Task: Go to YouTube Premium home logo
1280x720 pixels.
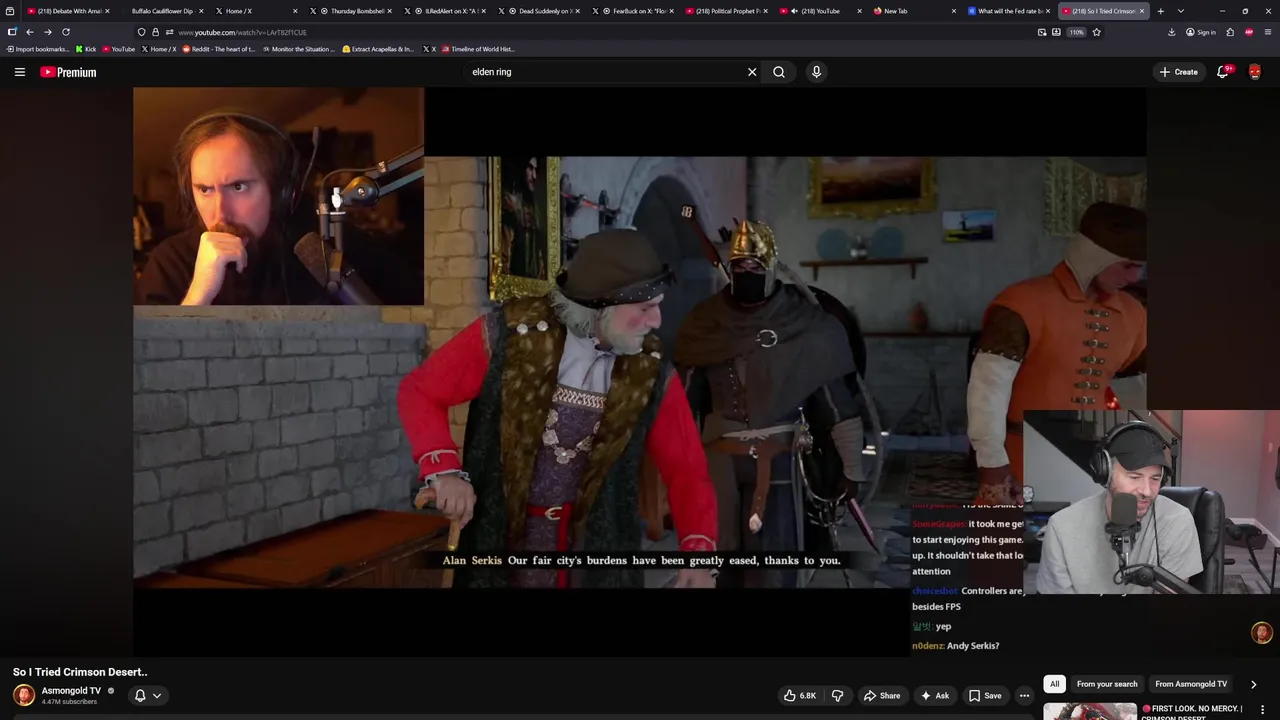Action: click(x=68, y=72)
